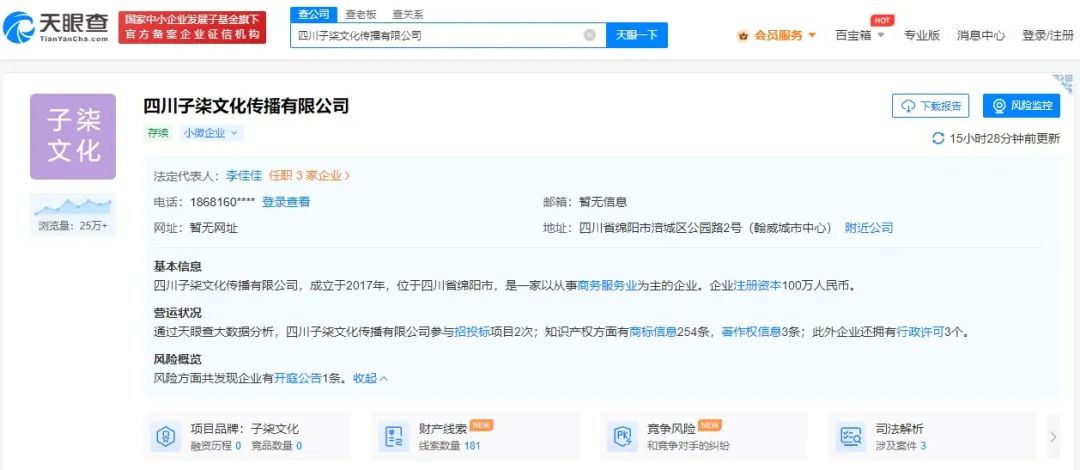This screenshot has width=1080, height=470.
Task: Click the 竞争风险 PK icon
Action: [621, 436]
